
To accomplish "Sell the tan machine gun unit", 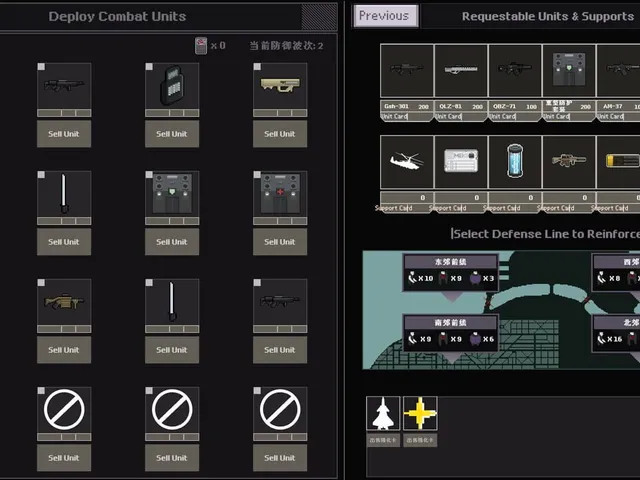I will coord(64,350).
